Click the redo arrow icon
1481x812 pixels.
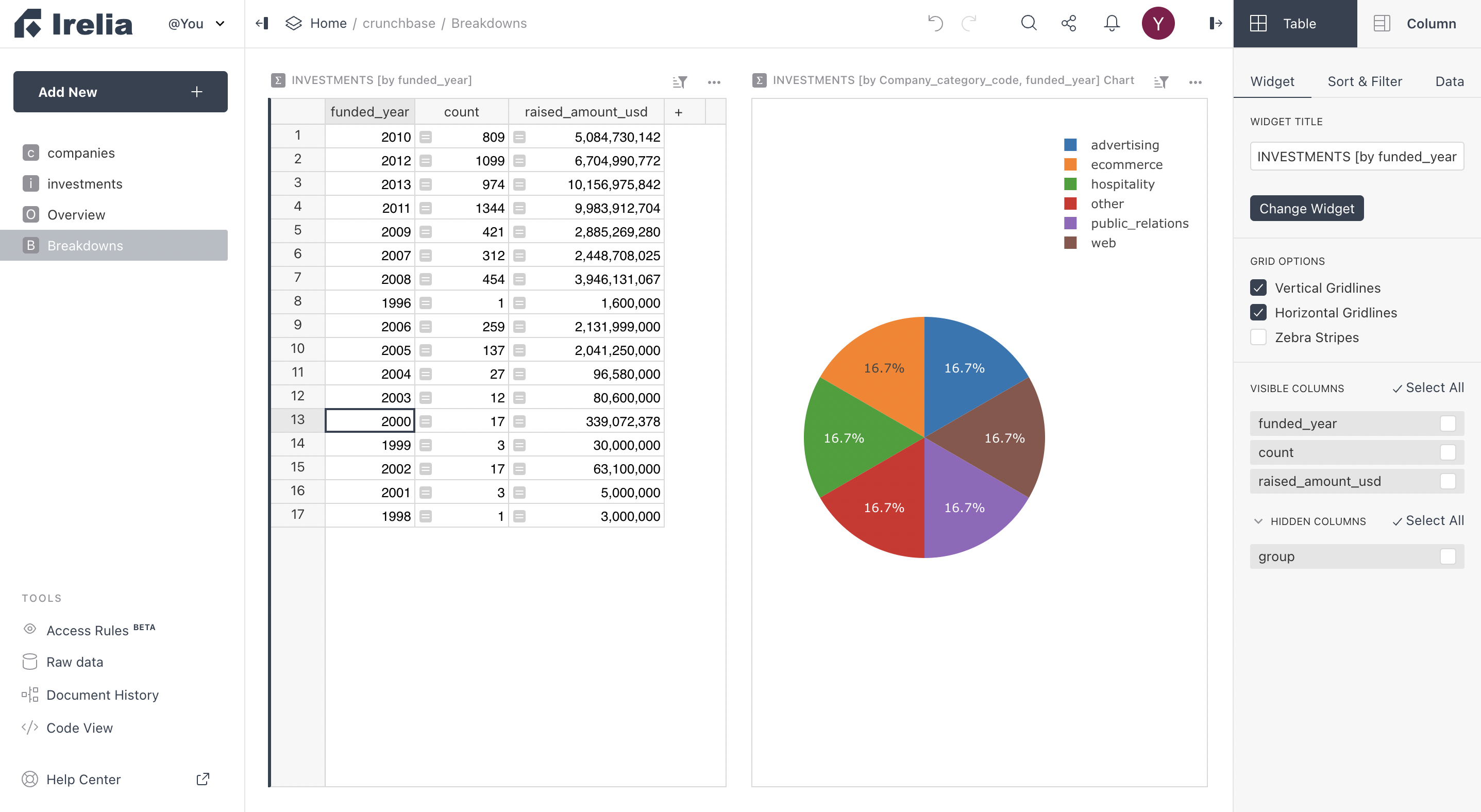tap(969, 24)
